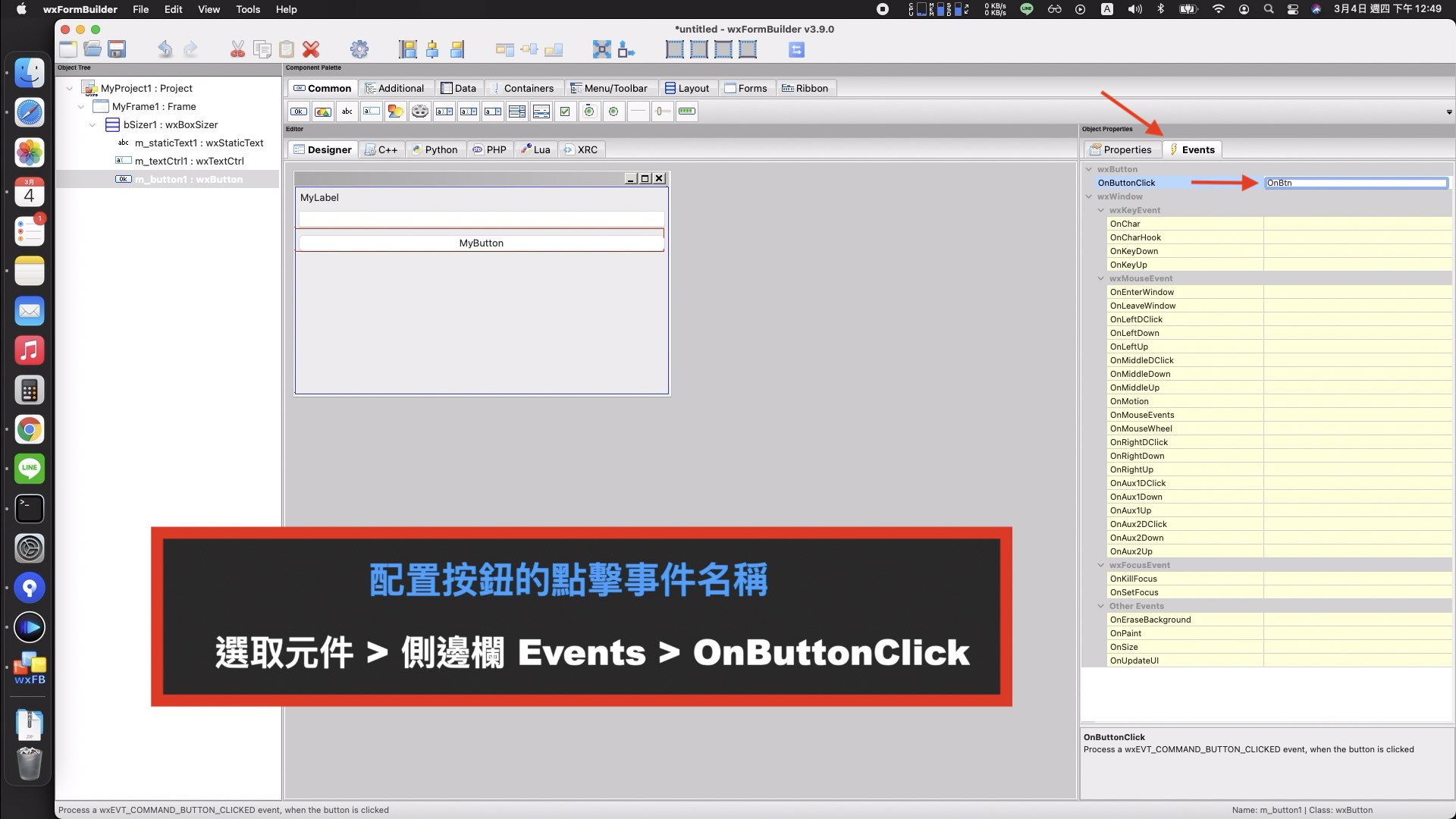Switch to the Python code tab

(435, 149)
